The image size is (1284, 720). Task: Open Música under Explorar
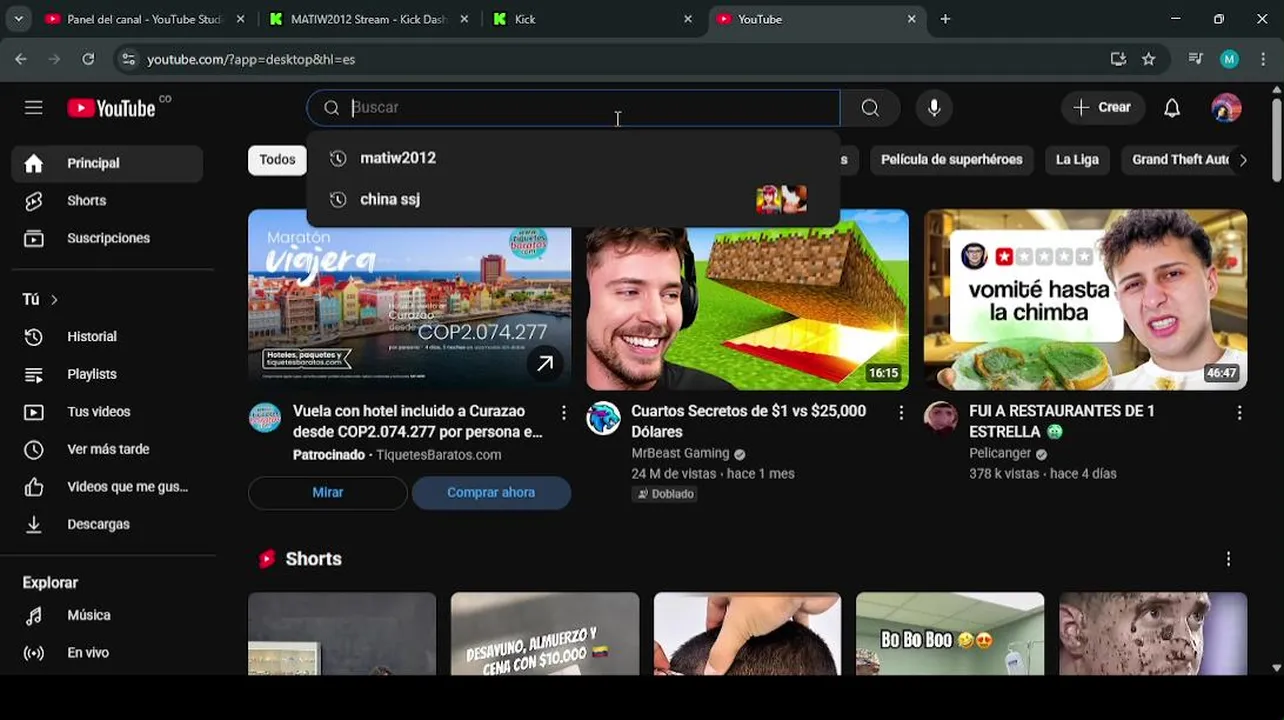[x=107, y=615]
